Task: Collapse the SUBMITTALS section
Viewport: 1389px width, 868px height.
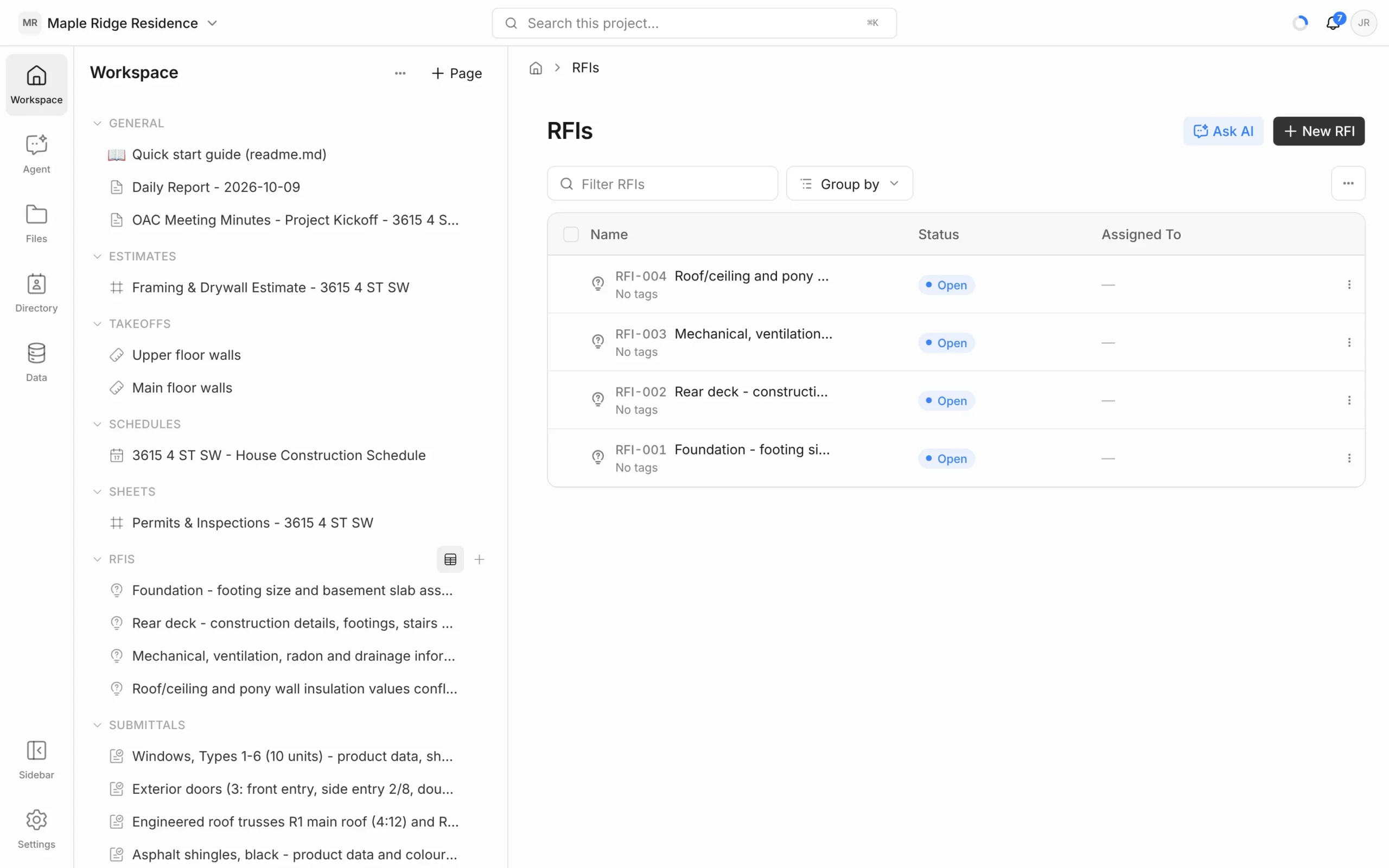Action: (x=97, y=725)
